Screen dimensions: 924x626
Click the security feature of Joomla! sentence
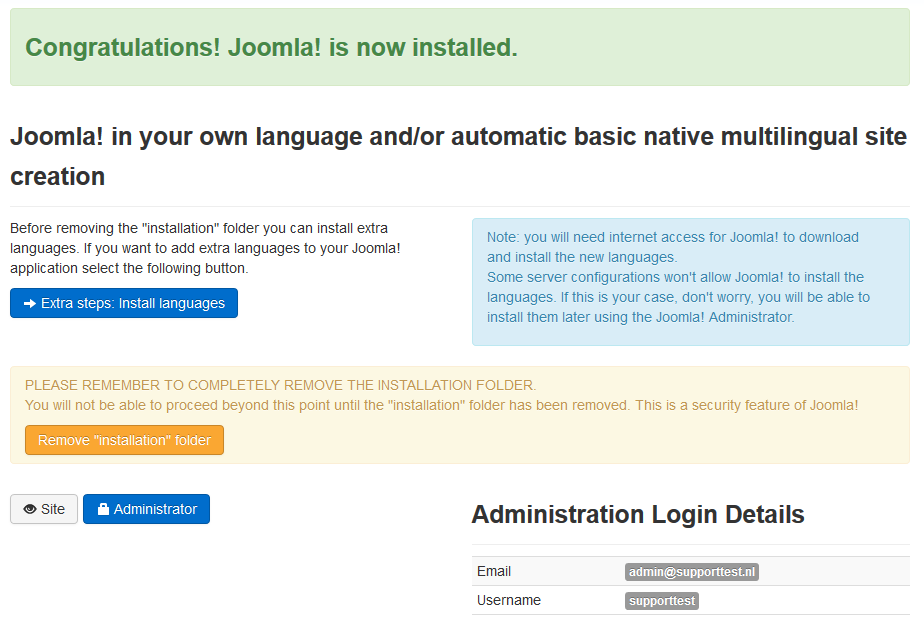tap(441, 406)
